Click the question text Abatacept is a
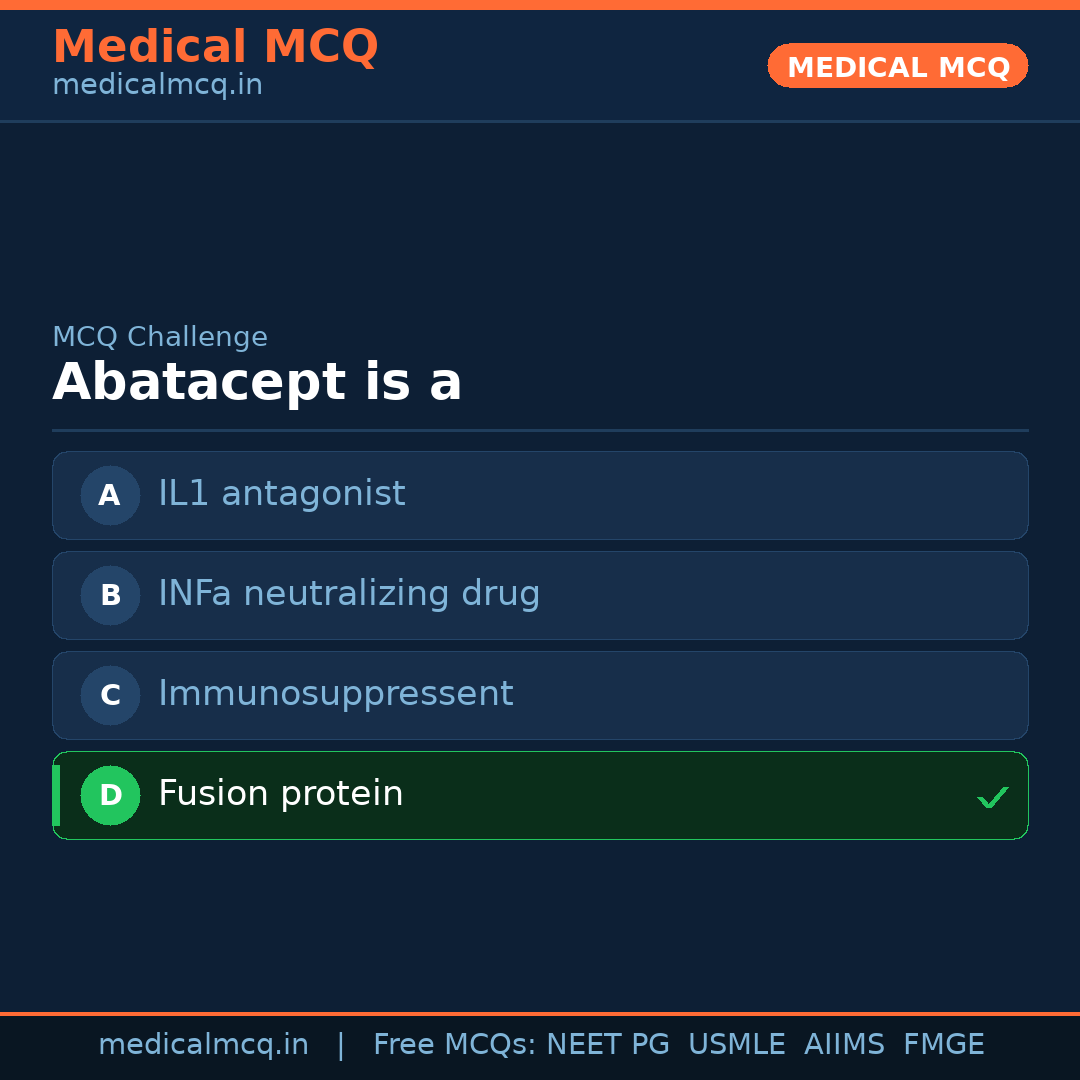The width and height of the screenshot is (1080, 1080). (x=257, y=382)
